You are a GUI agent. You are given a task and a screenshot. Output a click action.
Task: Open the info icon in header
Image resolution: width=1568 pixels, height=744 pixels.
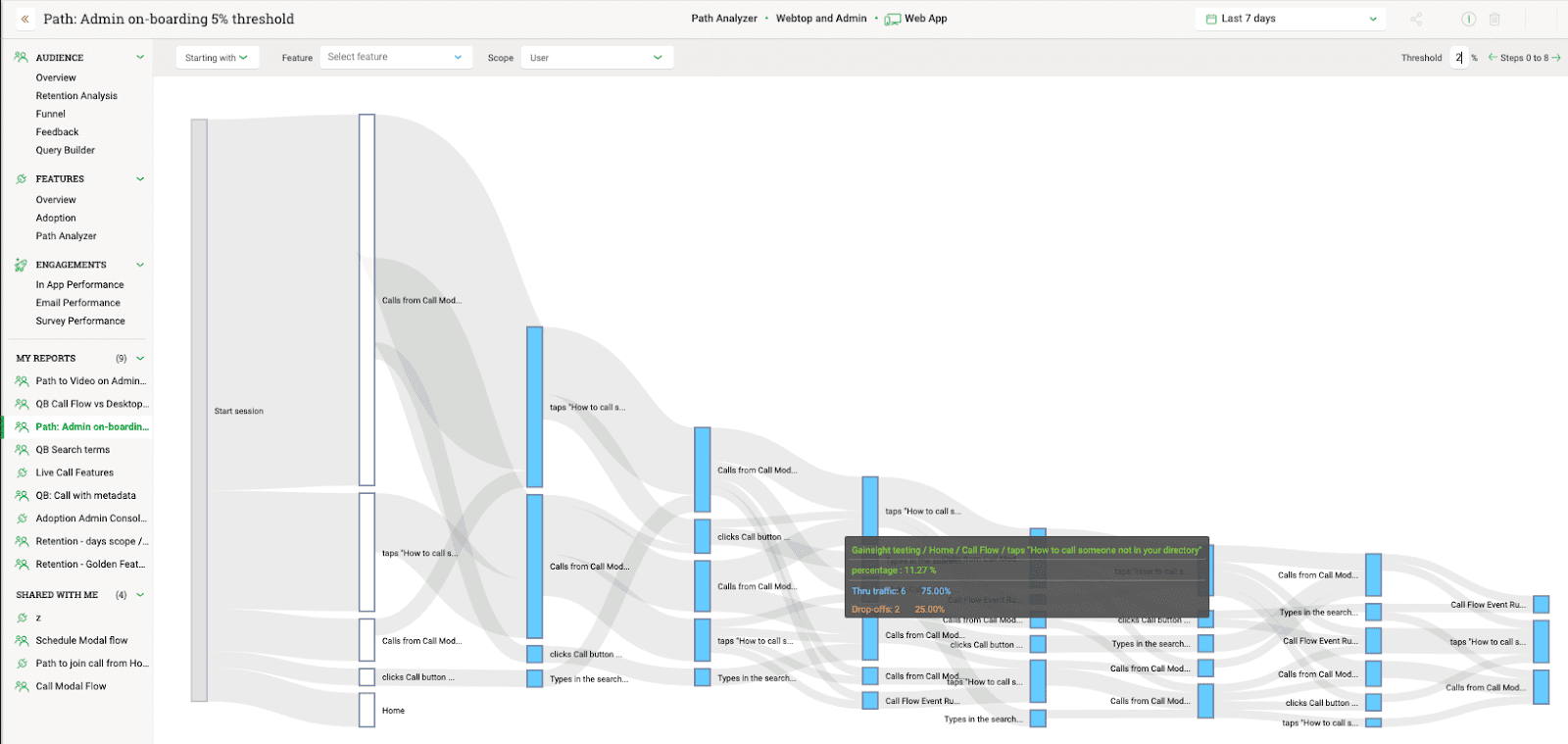1468,19
